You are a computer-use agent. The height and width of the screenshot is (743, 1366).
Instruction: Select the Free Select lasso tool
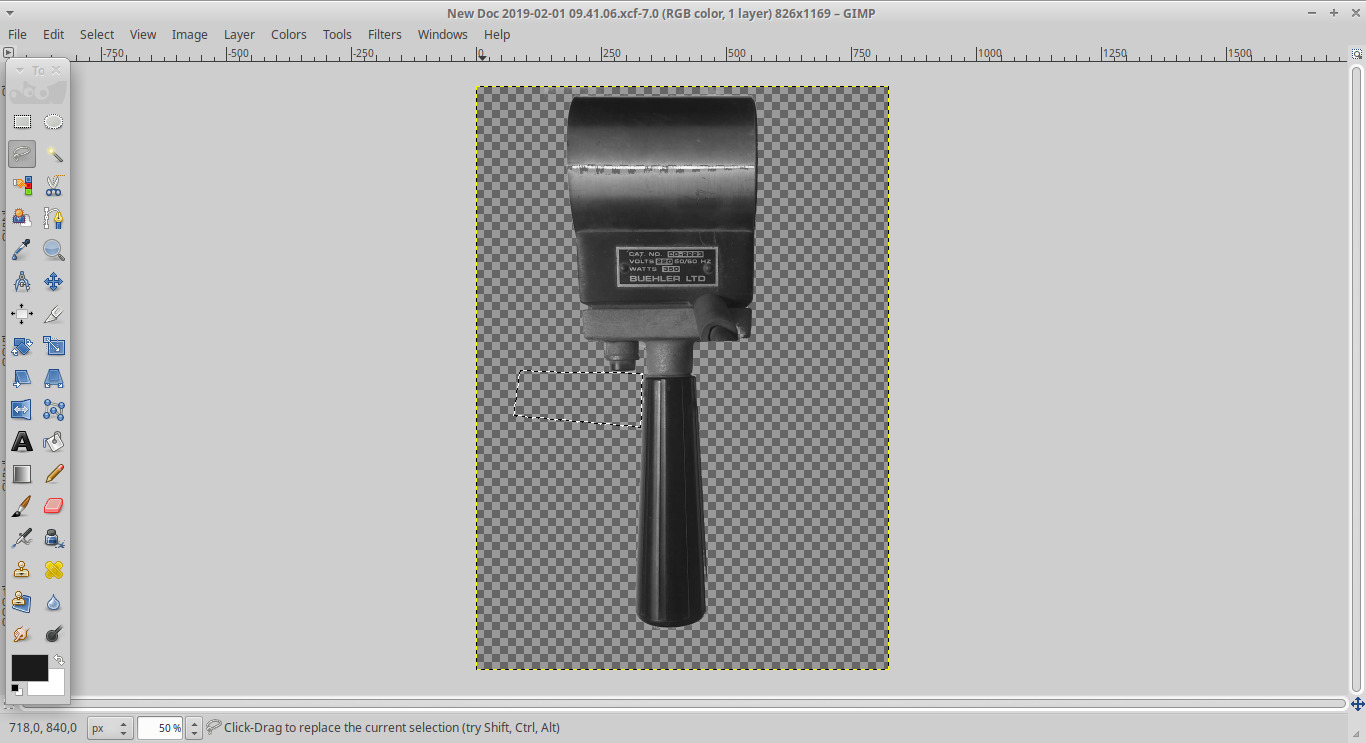tap(22, 154)
